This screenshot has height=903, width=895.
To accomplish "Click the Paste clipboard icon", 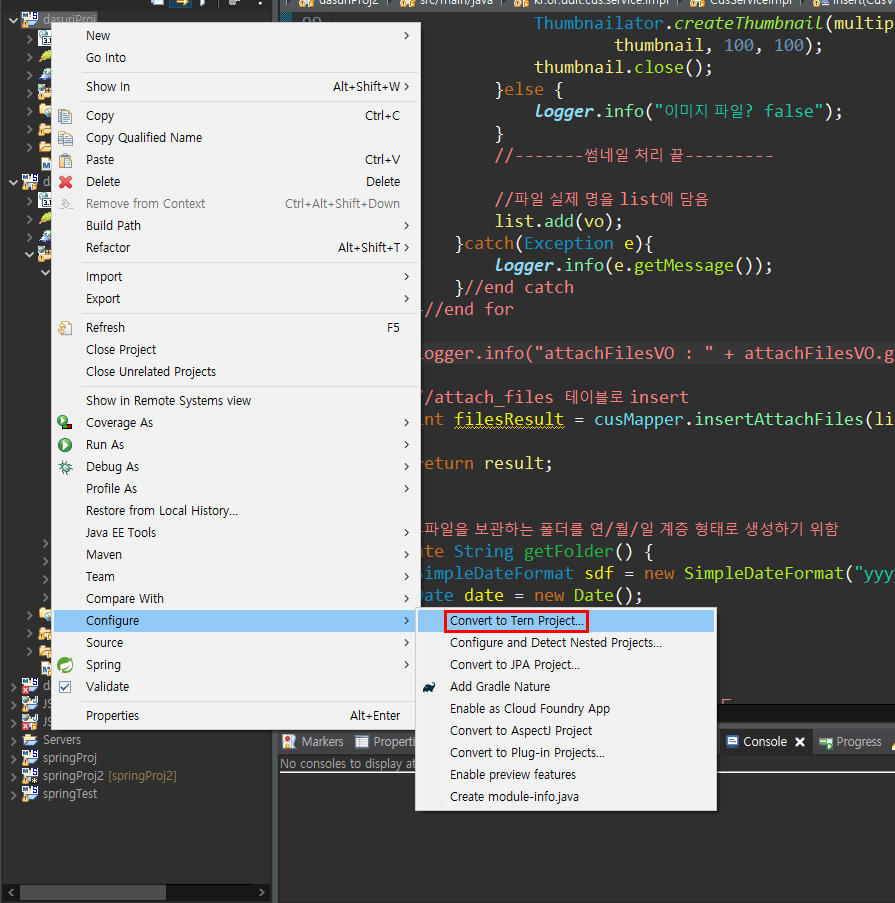I will click(65, 160).
